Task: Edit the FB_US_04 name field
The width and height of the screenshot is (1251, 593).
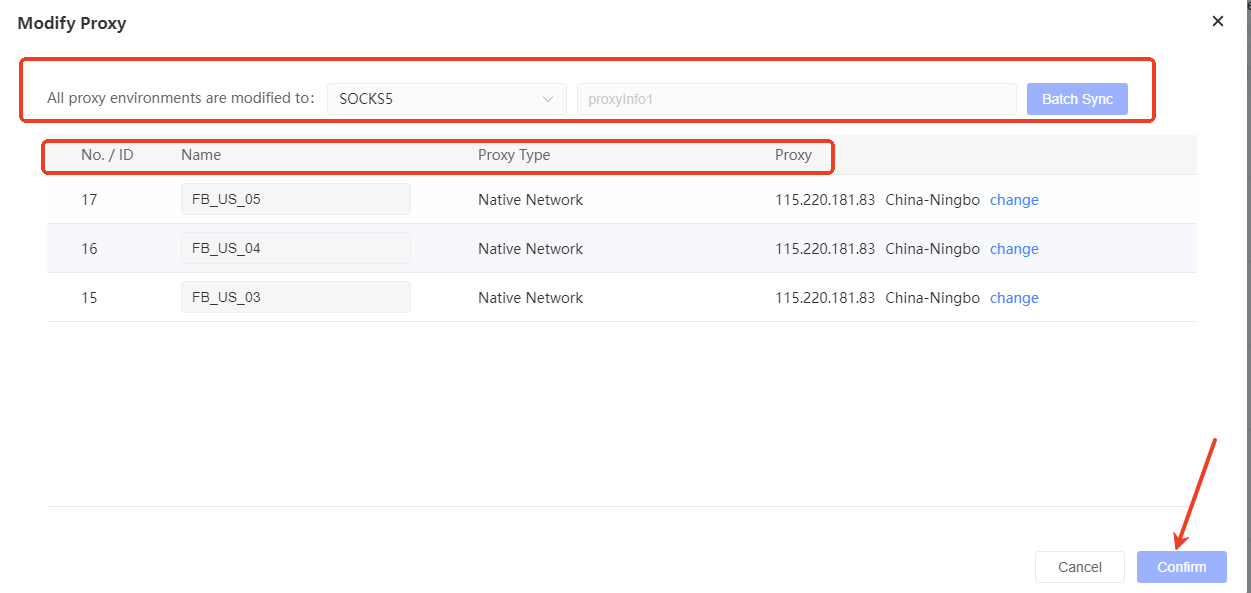Action: point(295,248)
